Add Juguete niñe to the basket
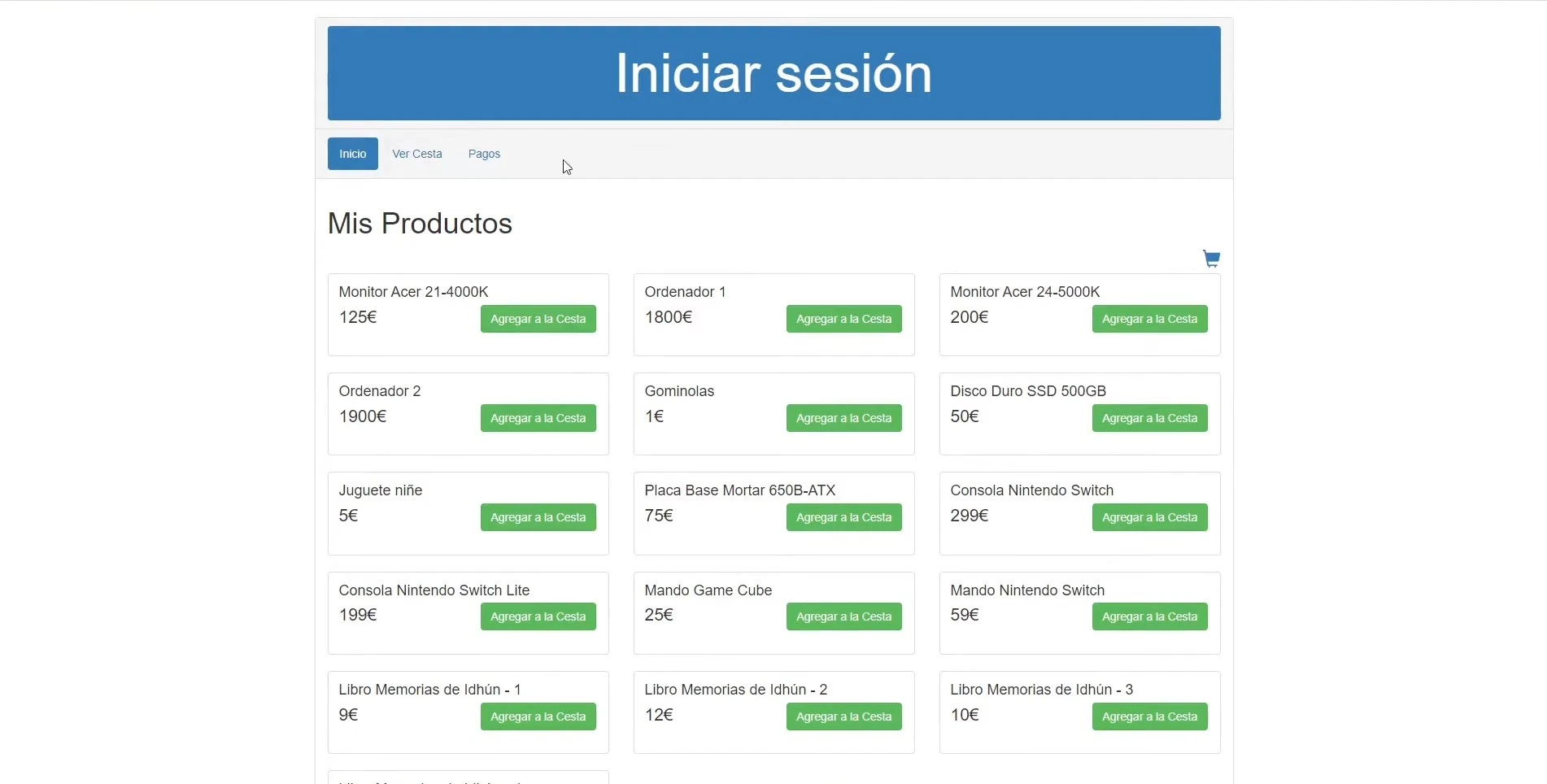 click(538, 517)
